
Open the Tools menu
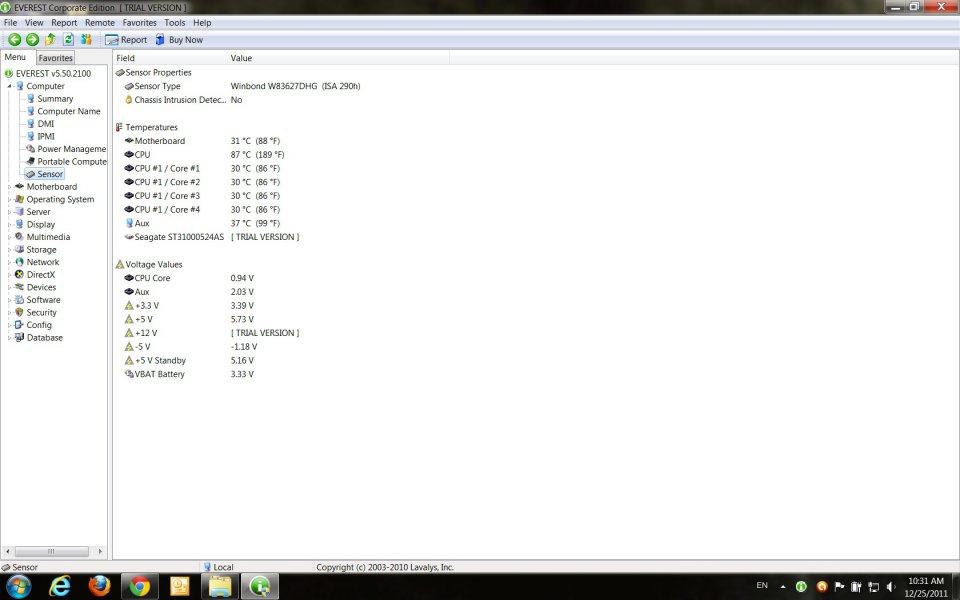[x=174, y=23]
